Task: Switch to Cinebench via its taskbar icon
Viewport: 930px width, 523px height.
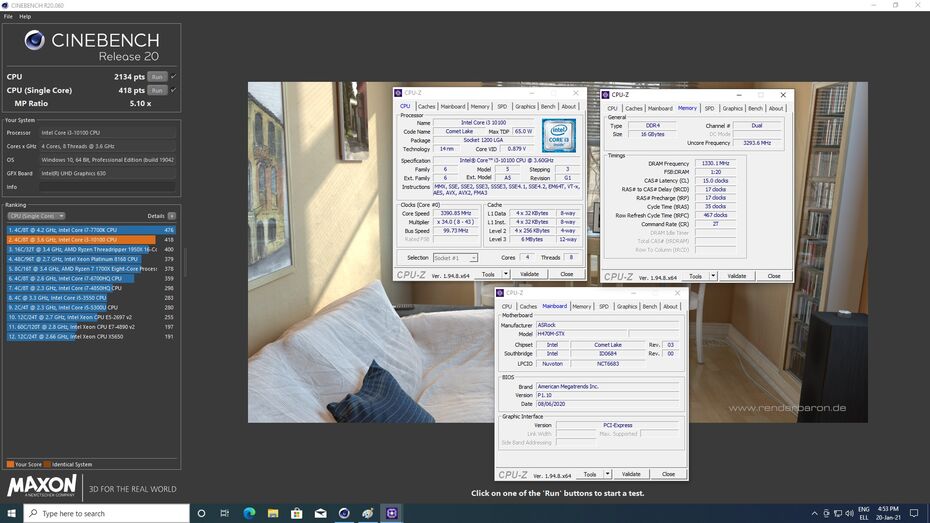Action: pyautogui.click(x=344, y=514)
